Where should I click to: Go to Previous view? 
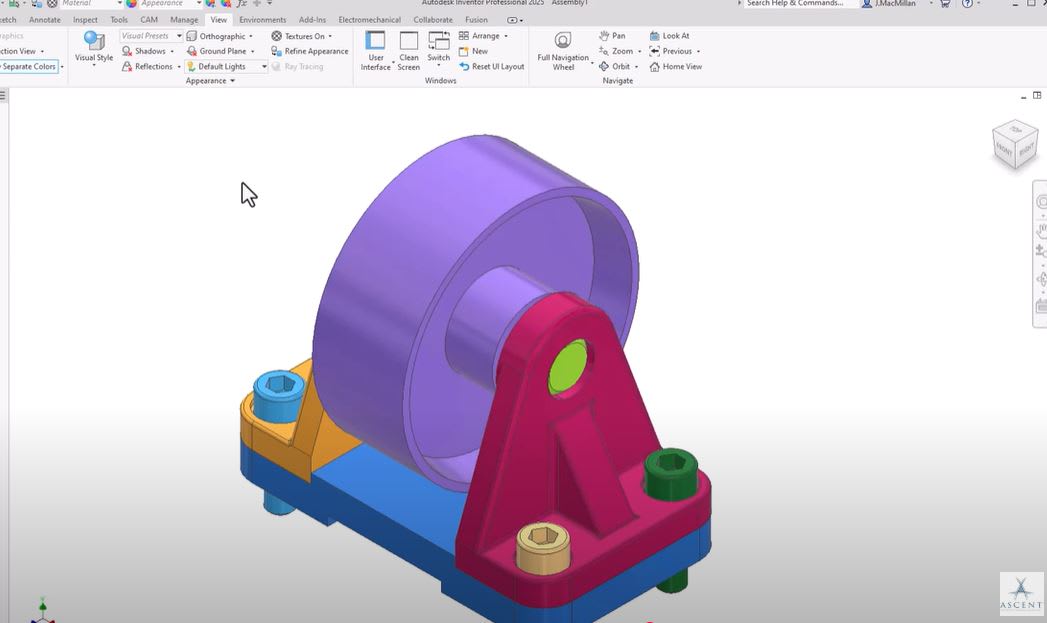click(x=671, y=51)
